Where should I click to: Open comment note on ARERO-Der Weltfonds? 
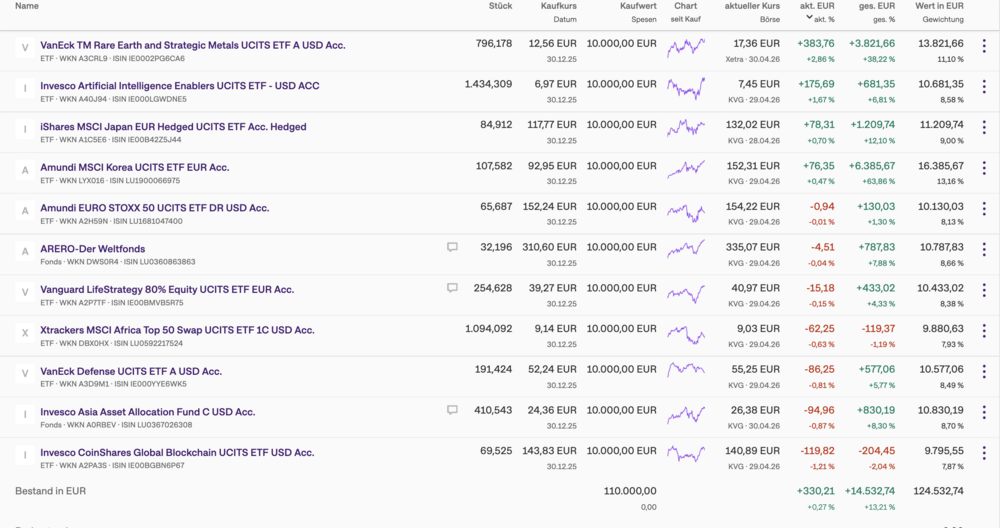click(452, 247)
